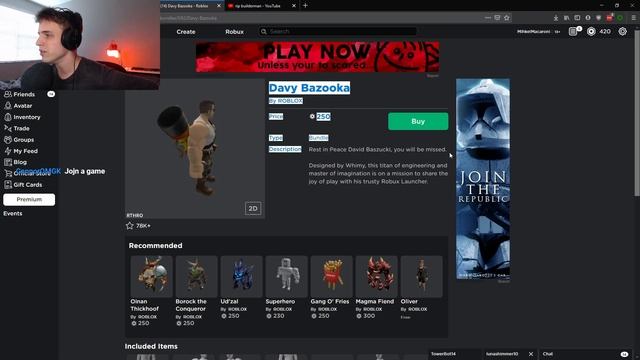Switch to the Davy Bazooka browser tab
This screenshot has height=360, width=640.
pyautogui.click(x=188, y=6)
